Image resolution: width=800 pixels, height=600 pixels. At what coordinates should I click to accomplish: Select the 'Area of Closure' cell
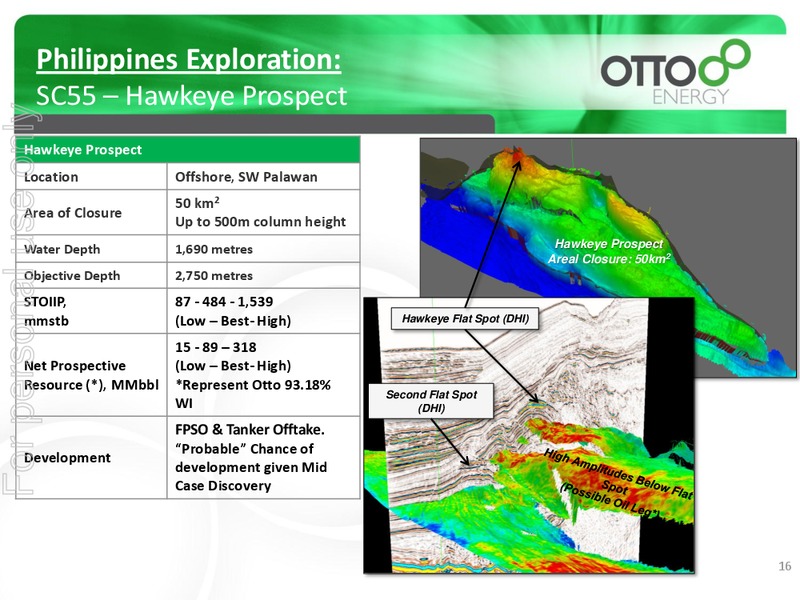point(91,212)
